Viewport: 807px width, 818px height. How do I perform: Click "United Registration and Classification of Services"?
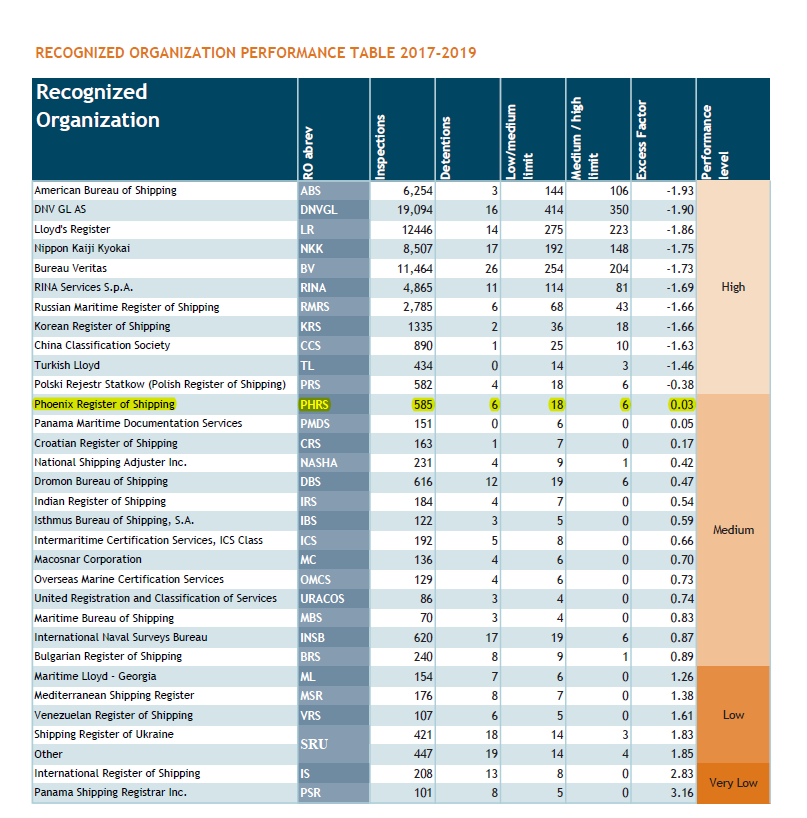tap(155, 598)
